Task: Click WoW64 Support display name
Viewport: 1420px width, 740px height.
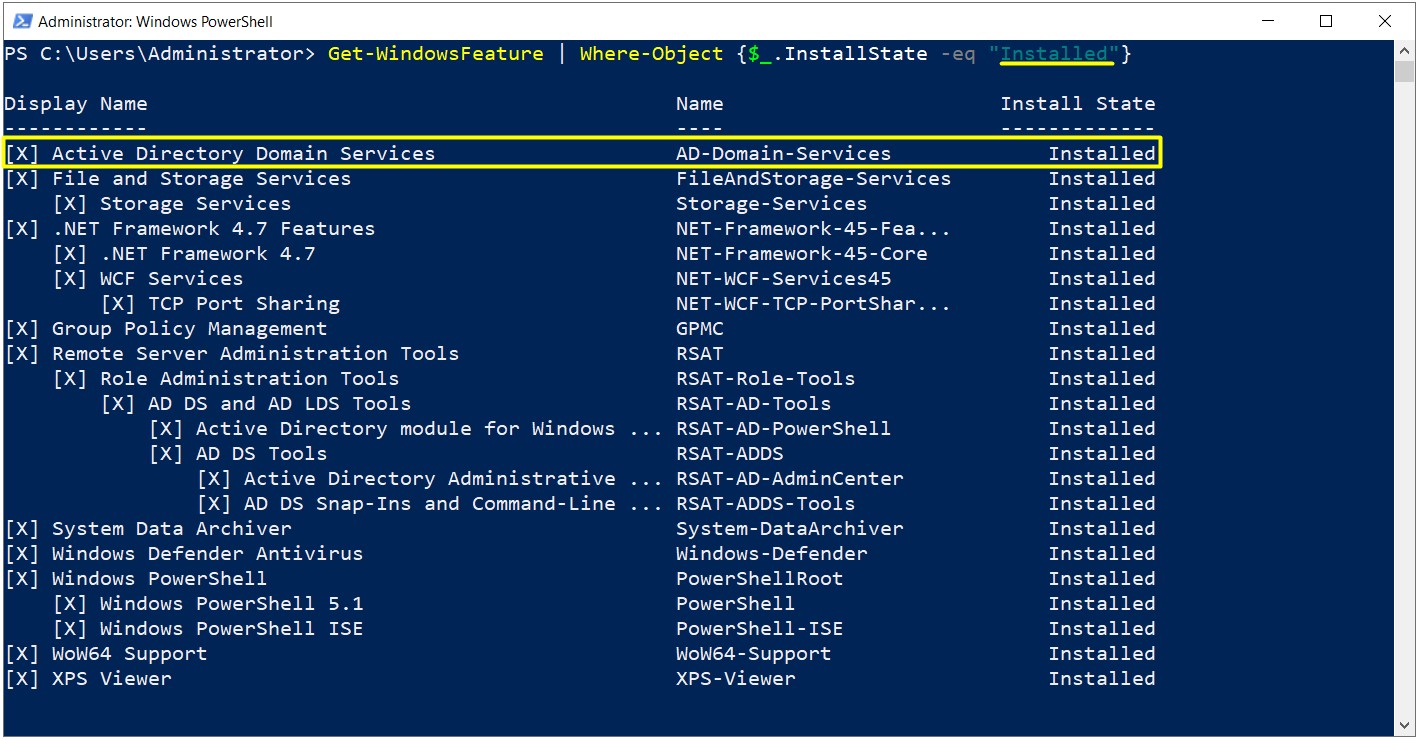Action: pos(130,654)
